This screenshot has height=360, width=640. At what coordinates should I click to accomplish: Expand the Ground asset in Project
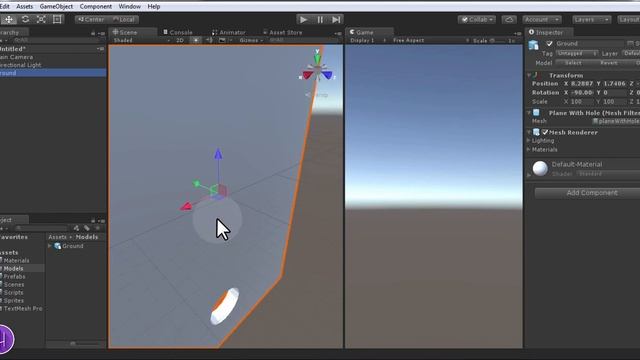[x=50, y=246]
